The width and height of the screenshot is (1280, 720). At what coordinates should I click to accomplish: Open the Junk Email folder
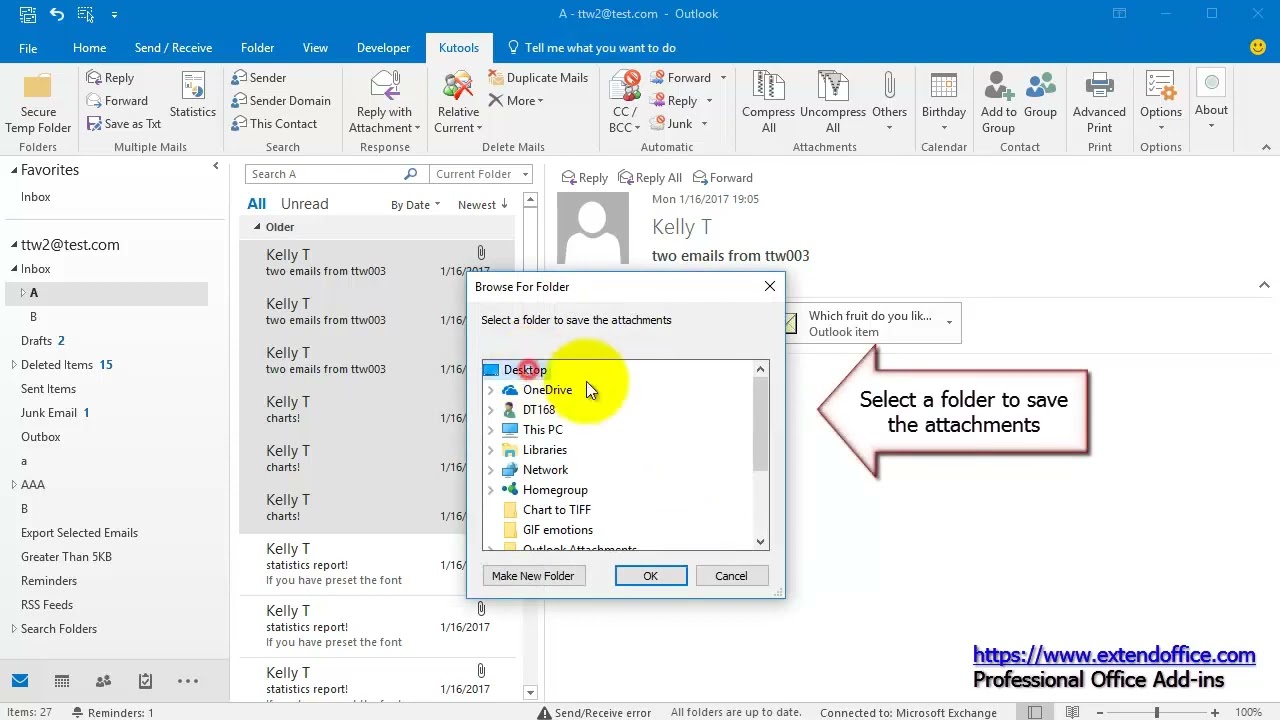49,413
